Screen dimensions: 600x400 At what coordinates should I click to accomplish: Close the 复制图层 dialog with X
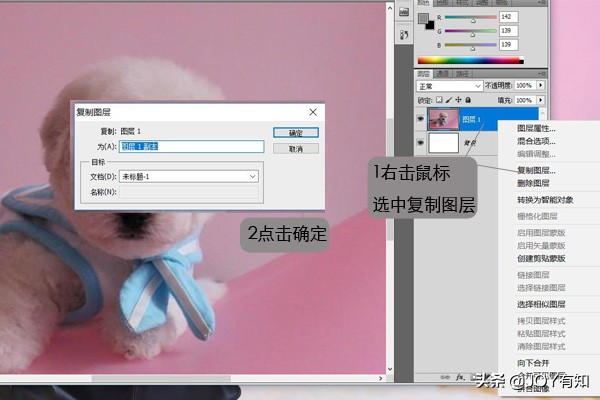click(313, 112)
